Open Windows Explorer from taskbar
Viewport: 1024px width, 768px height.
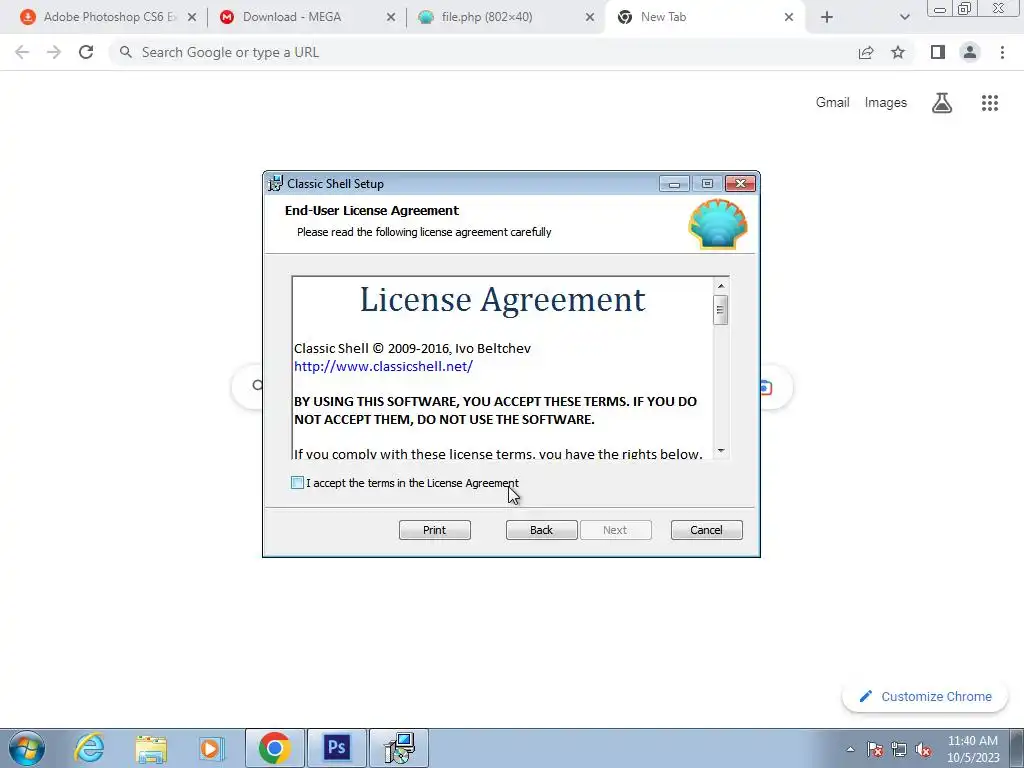point(151,748)
